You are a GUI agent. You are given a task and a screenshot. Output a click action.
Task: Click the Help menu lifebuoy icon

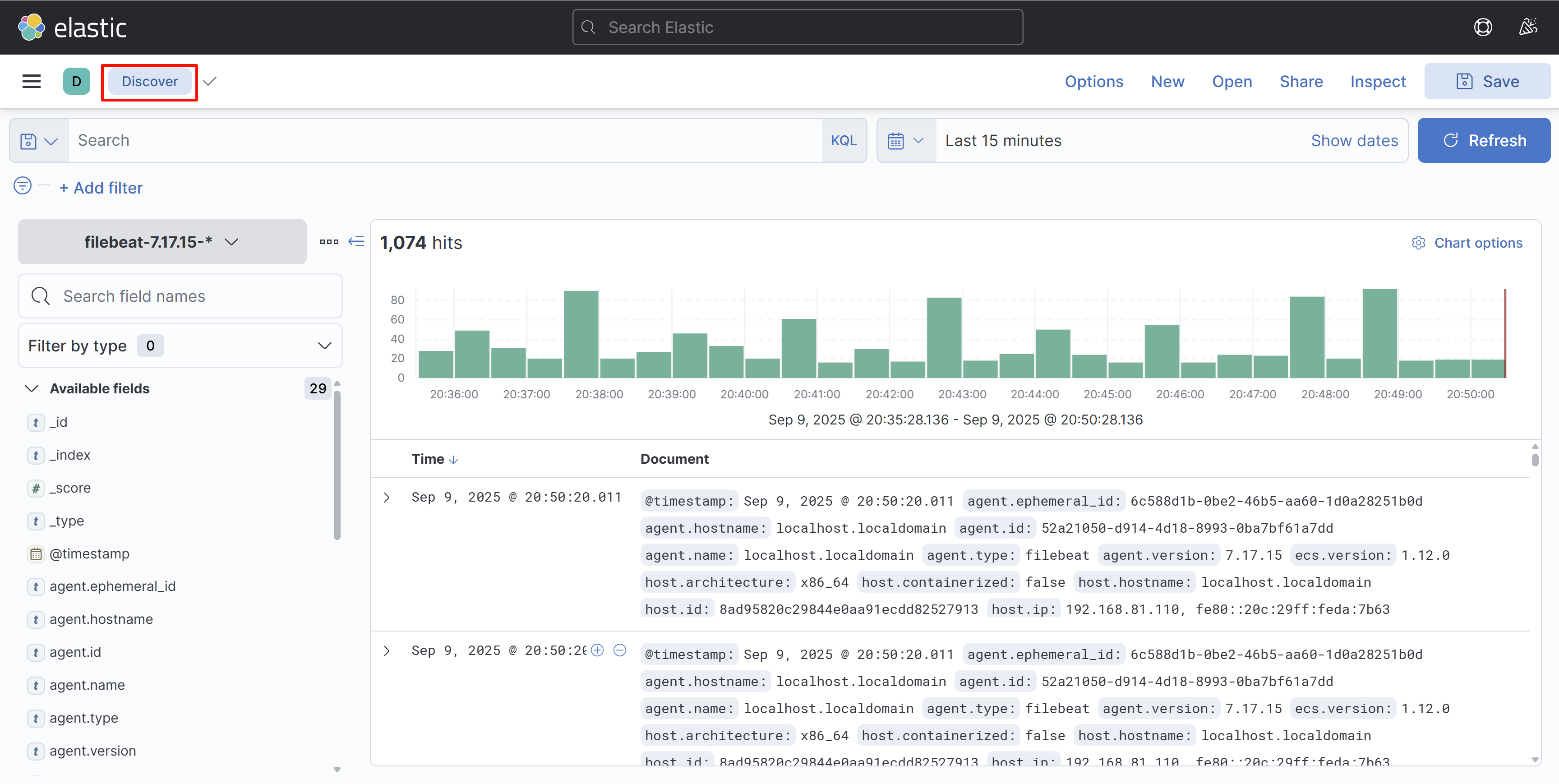point(1483,27)
